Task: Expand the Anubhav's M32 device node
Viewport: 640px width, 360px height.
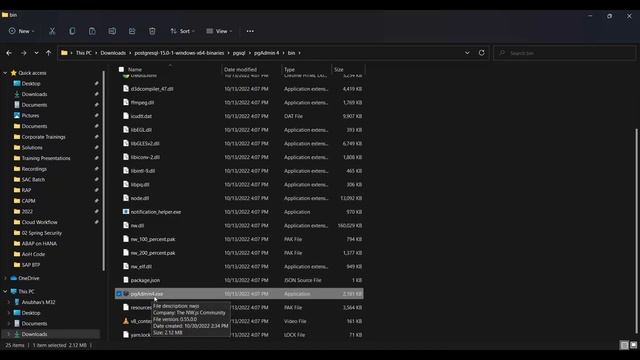Action: [x=9, y=302]
